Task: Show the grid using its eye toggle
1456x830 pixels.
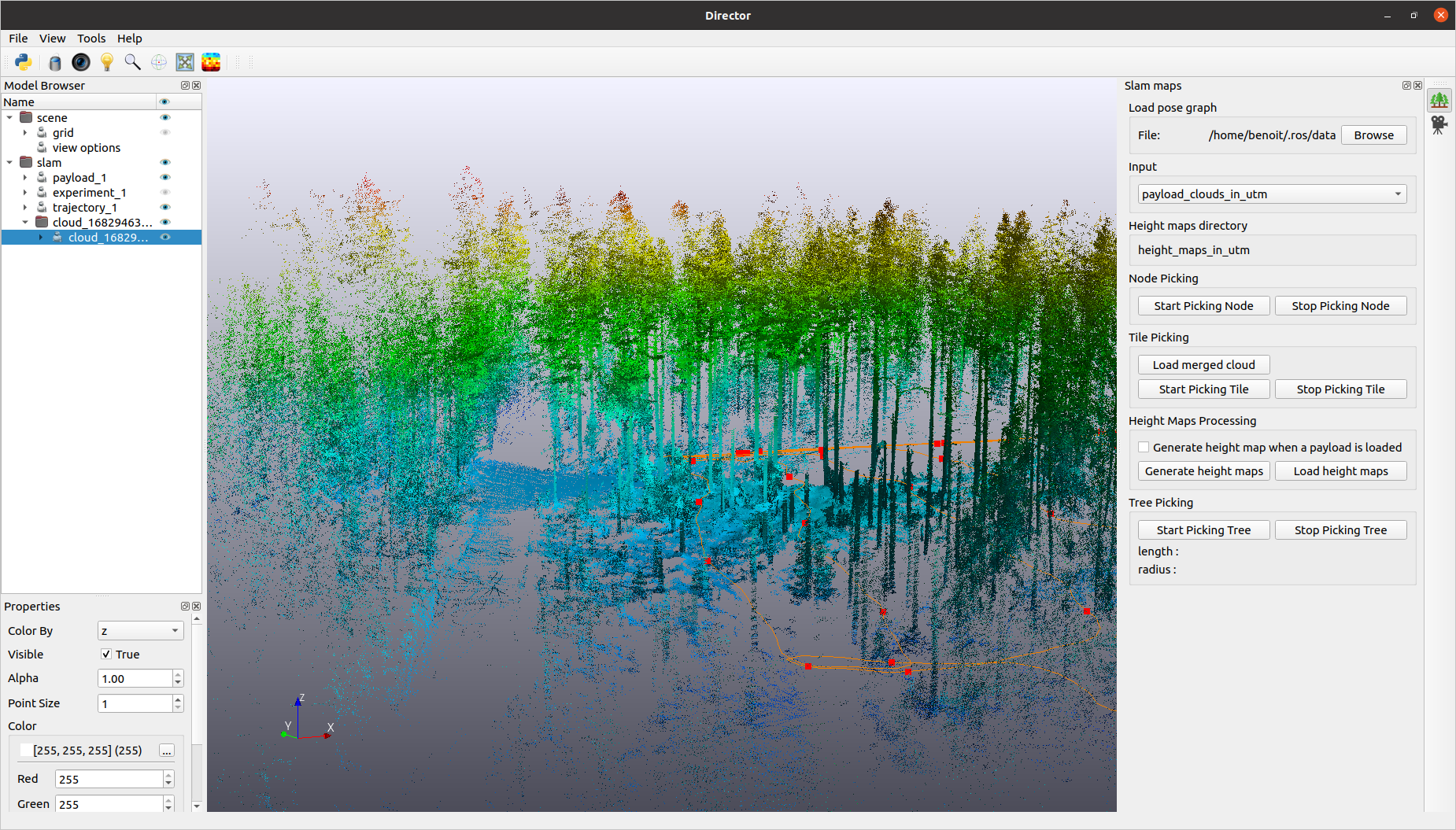Action: tap(165, 132)
